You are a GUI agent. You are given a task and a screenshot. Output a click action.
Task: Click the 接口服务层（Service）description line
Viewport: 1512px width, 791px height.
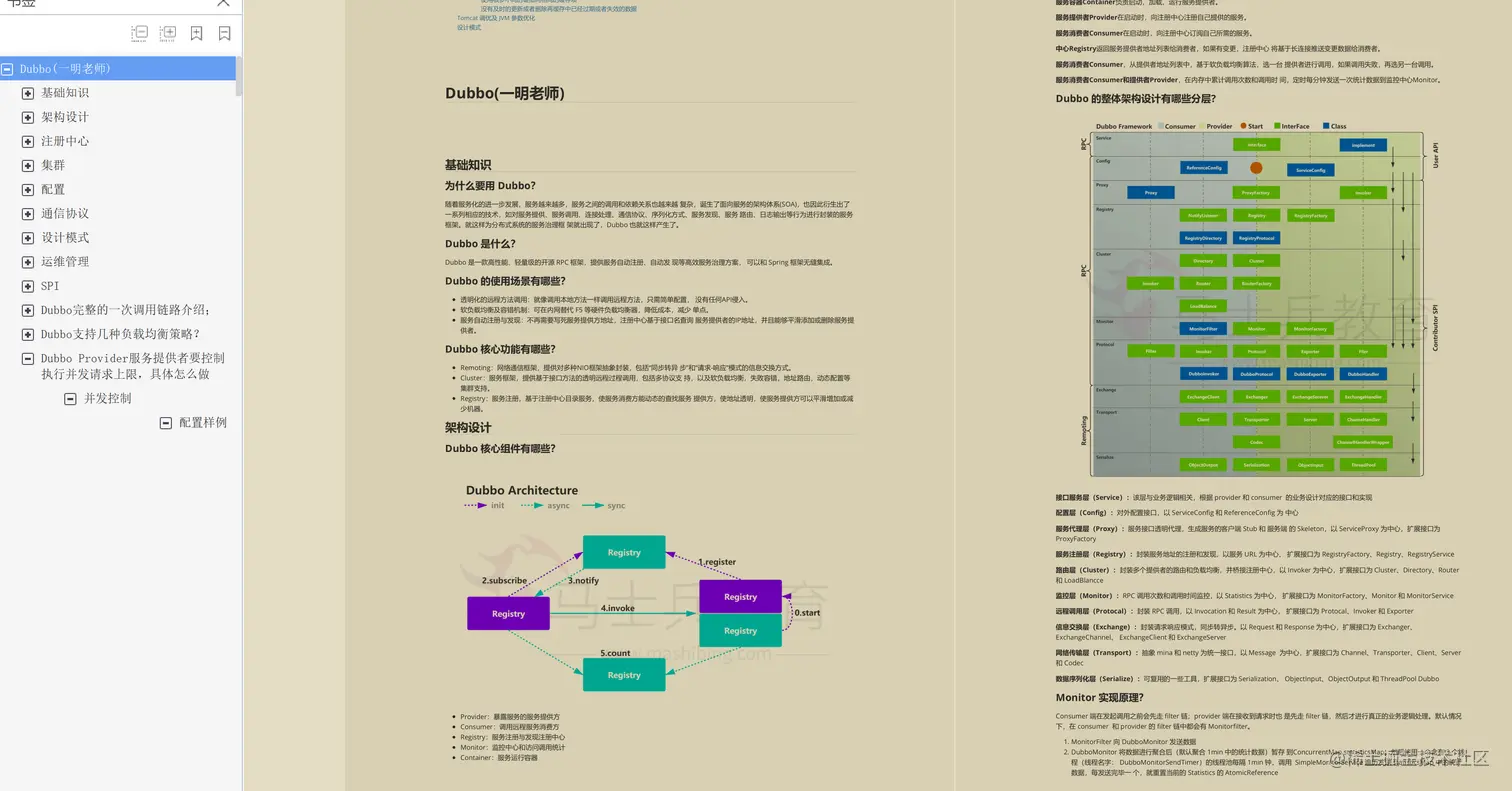(1214, 497)
